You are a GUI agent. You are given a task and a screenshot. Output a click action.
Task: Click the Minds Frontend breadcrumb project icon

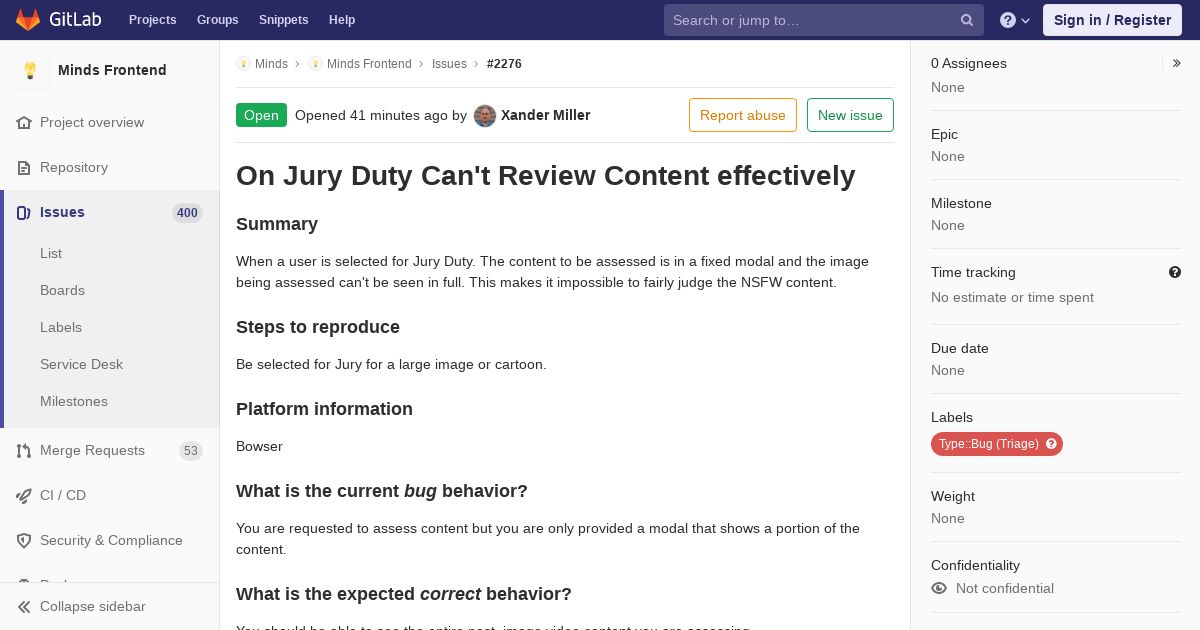[x=315, y=63]
